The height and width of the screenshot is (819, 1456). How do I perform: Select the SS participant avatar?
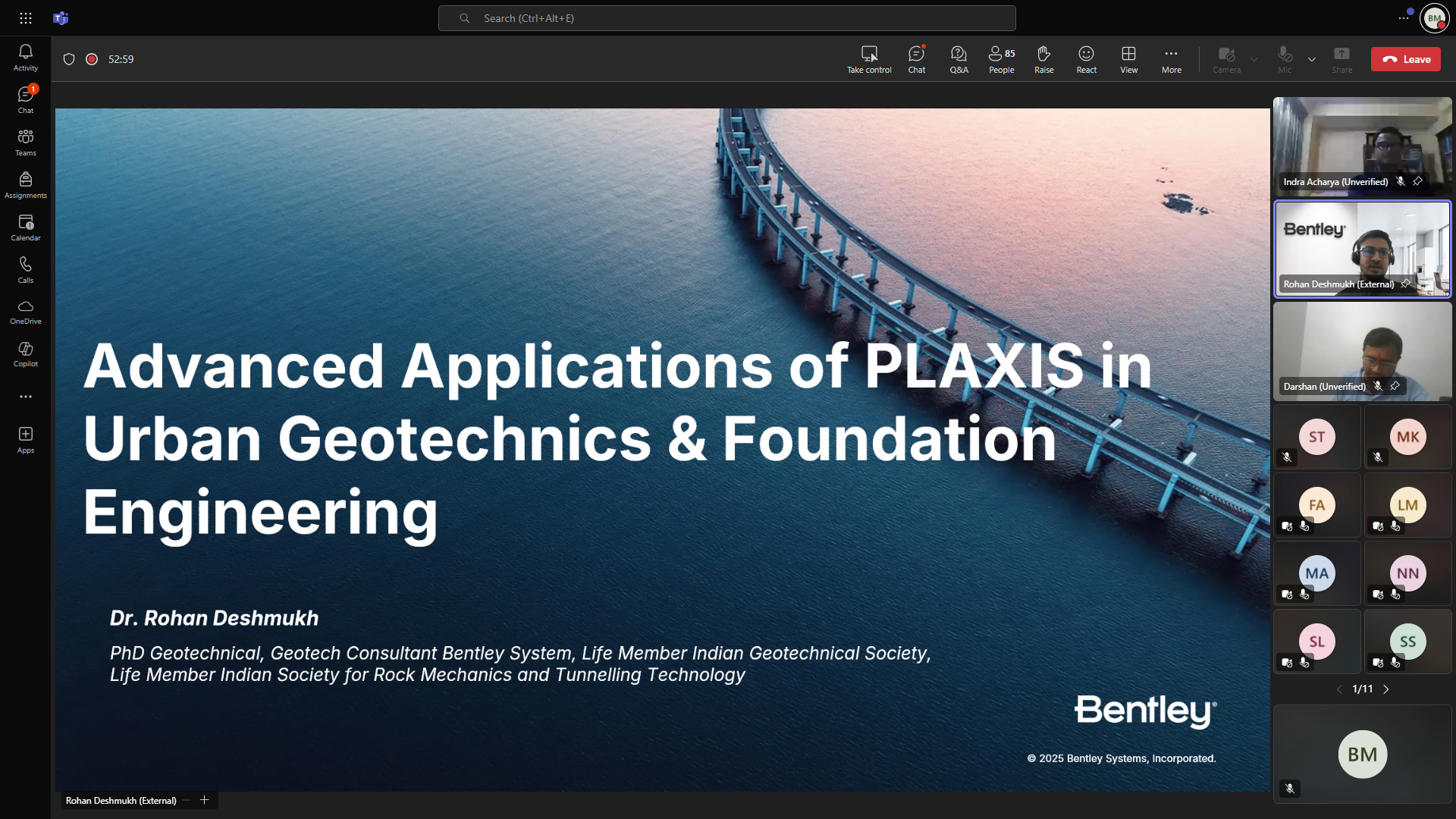click(x=1407, y=642)
